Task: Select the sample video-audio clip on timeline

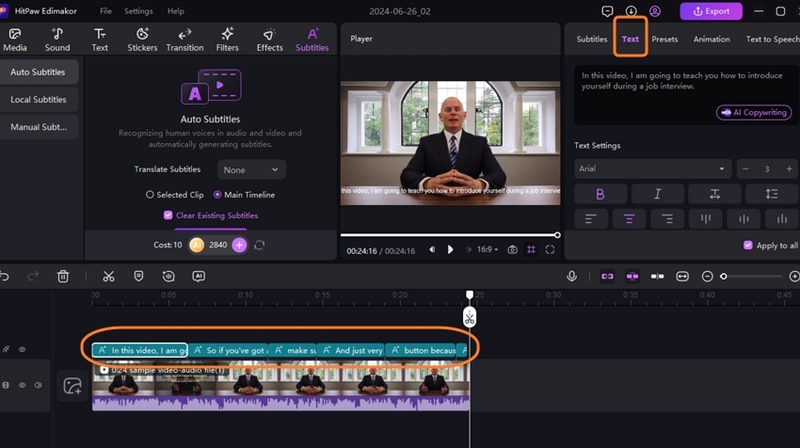Action: tap(281, 386)
